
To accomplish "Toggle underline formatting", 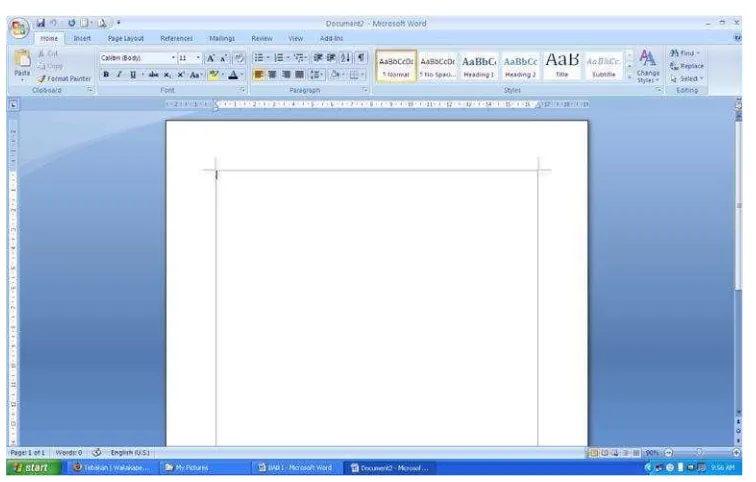I will (133, 75).
